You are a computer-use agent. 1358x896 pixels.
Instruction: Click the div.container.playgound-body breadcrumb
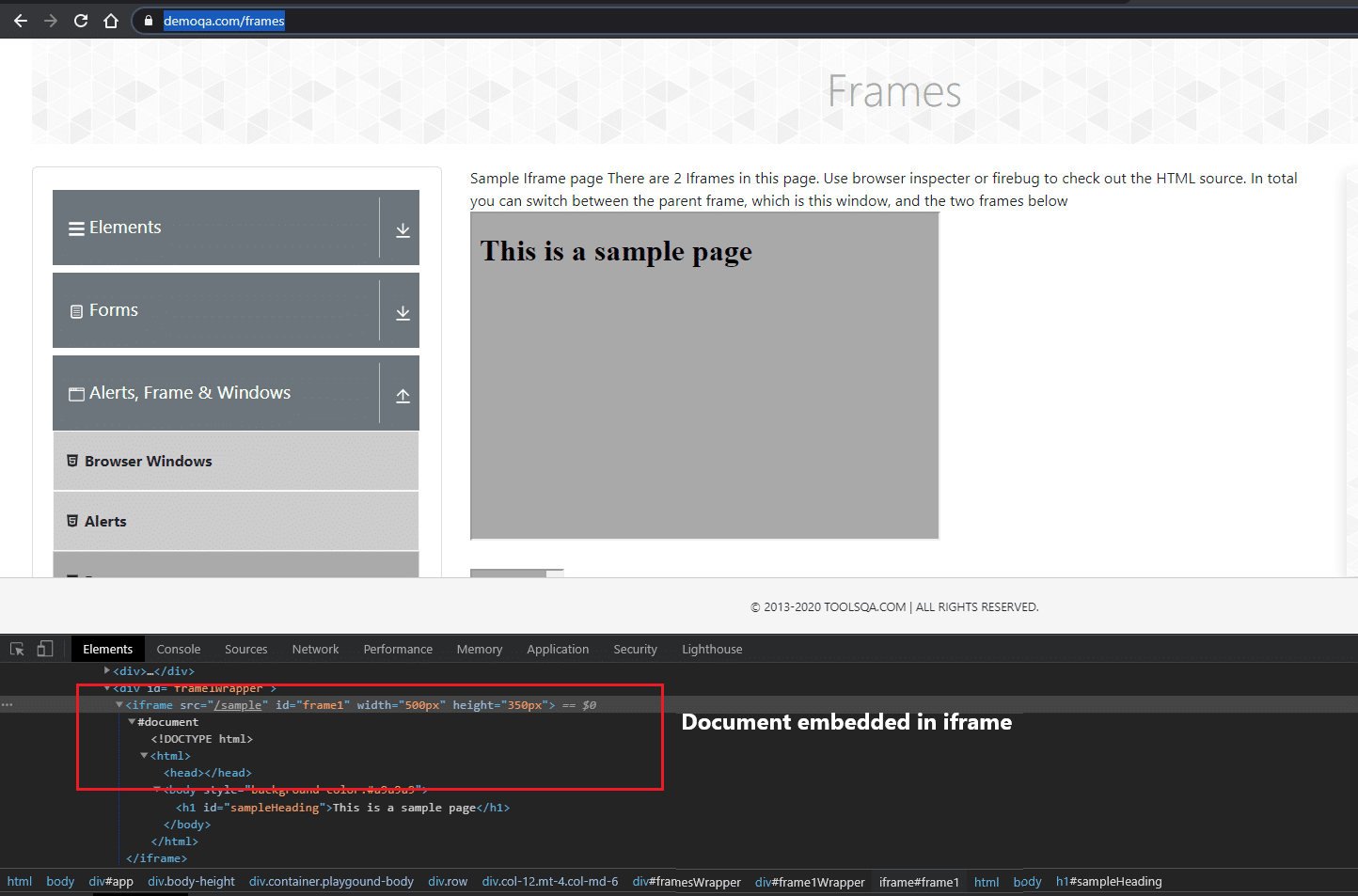[x=331, y=881]
